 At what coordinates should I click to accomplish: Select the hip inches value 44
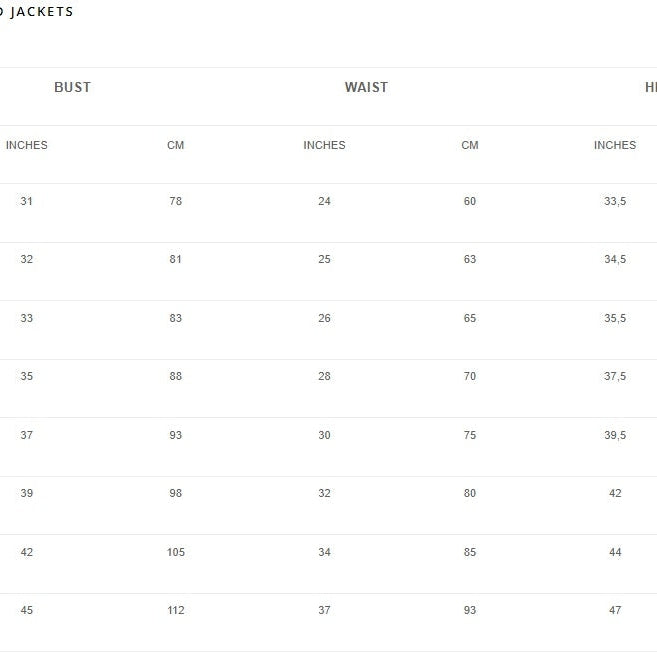(x=615, y=552)
